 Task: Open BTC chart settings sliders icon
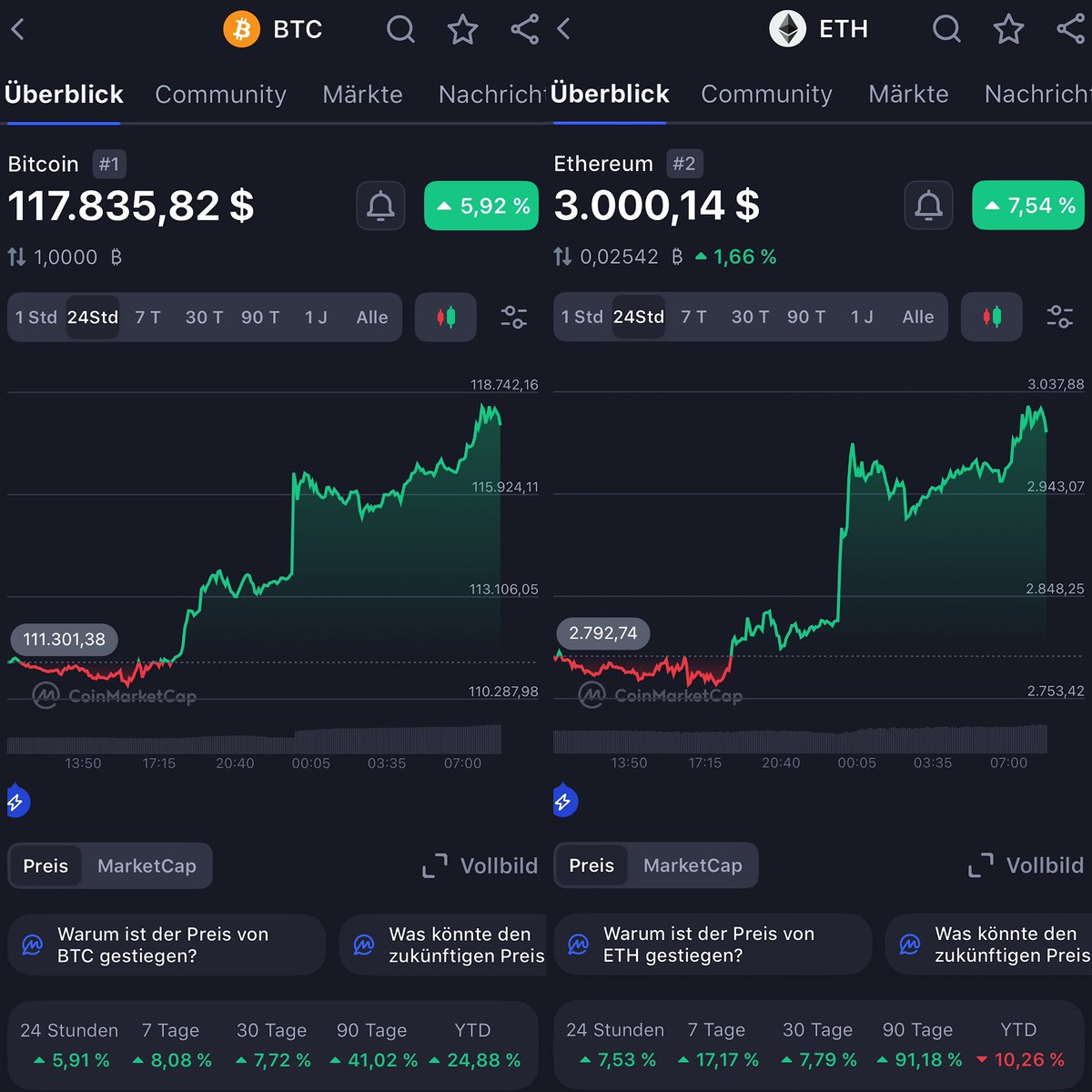514,318
